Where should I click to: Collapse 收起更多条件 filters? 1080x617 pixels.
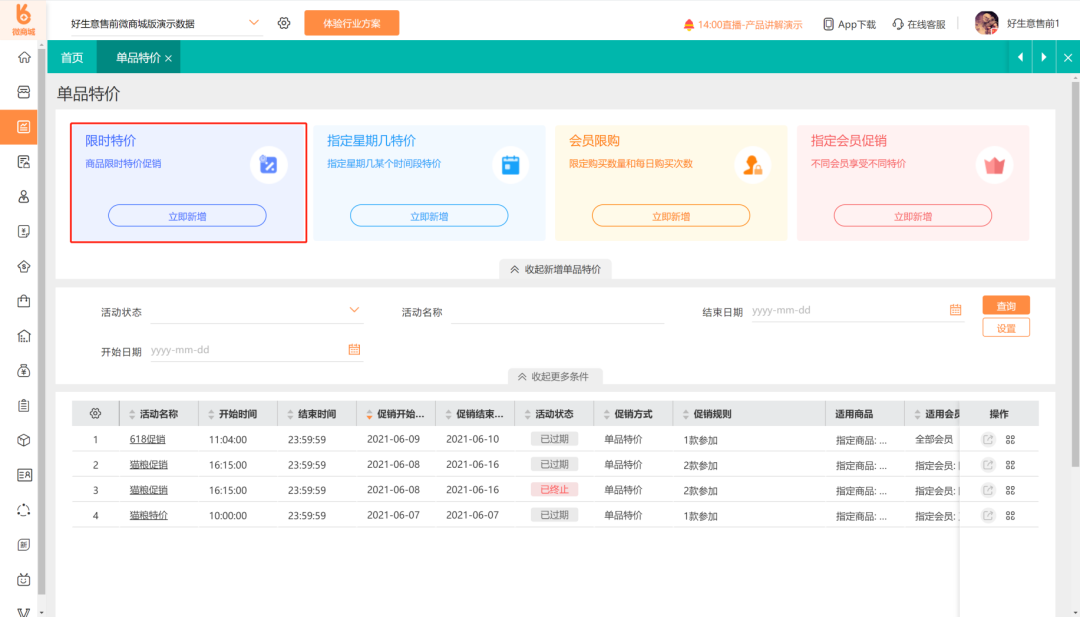(x=555, y=377)
